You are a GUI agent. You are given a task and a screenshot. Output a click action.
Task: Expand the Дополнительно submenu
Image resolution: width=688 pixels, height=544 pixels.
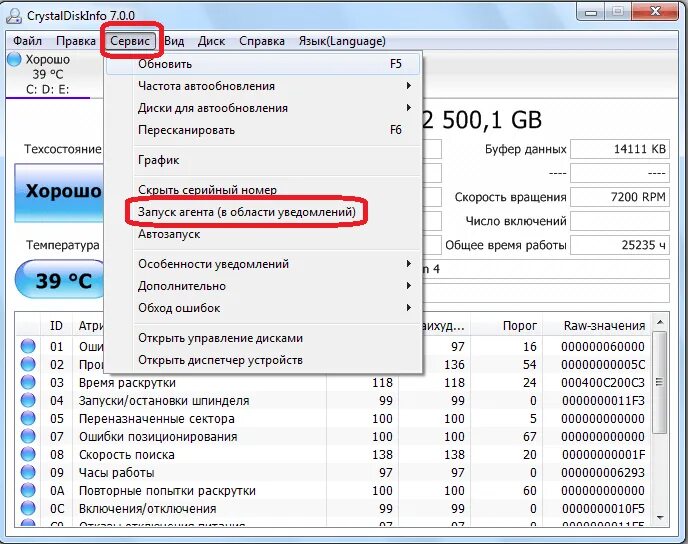(263, 286)
